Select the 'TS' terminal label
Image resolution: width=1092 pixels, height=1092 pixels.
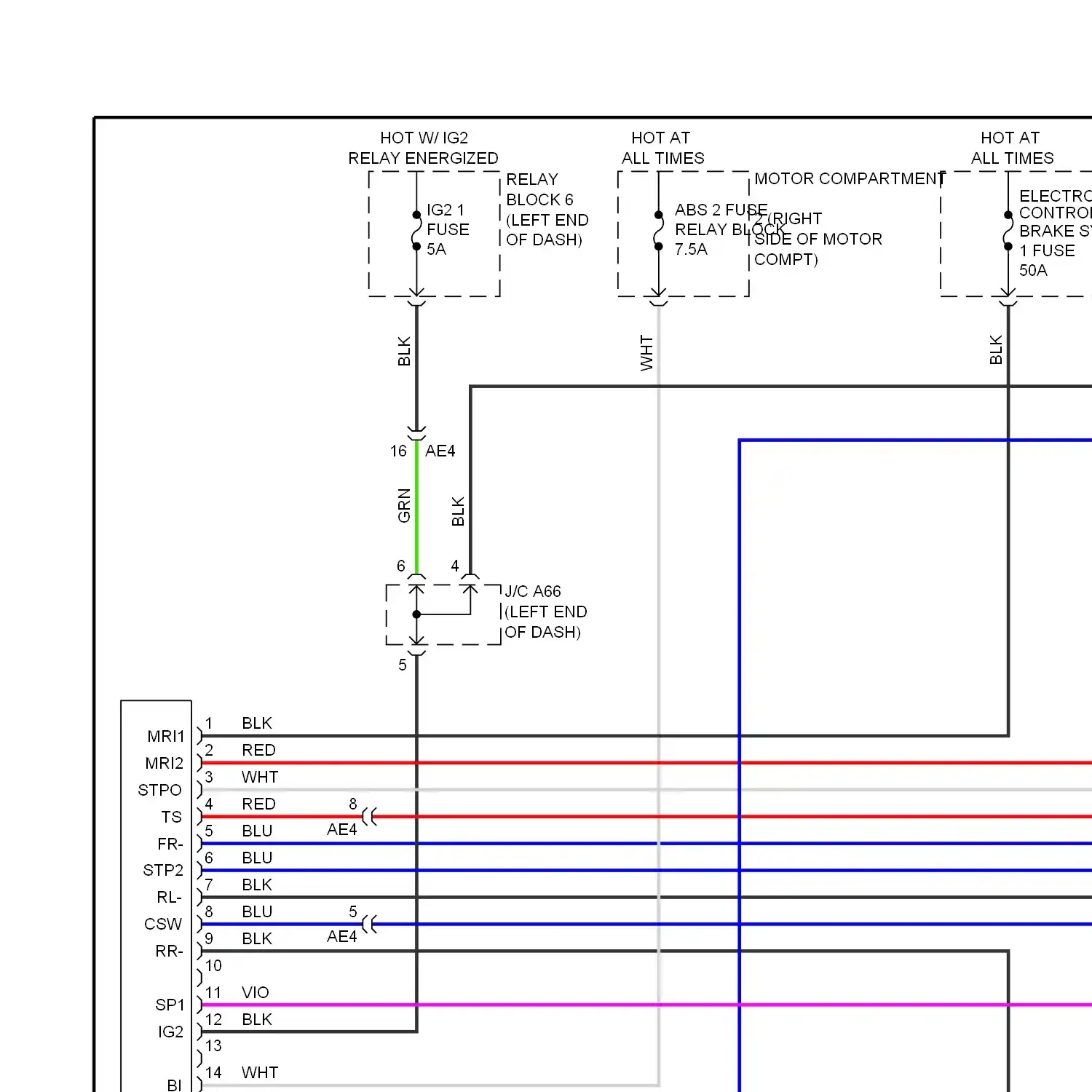tap(172, 818)
